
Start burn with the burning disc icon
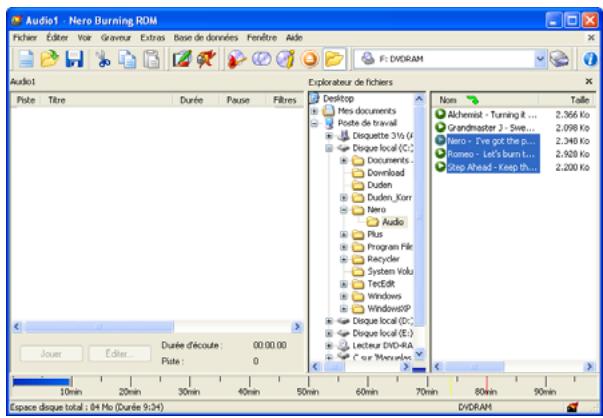click(x=237, y=59)
